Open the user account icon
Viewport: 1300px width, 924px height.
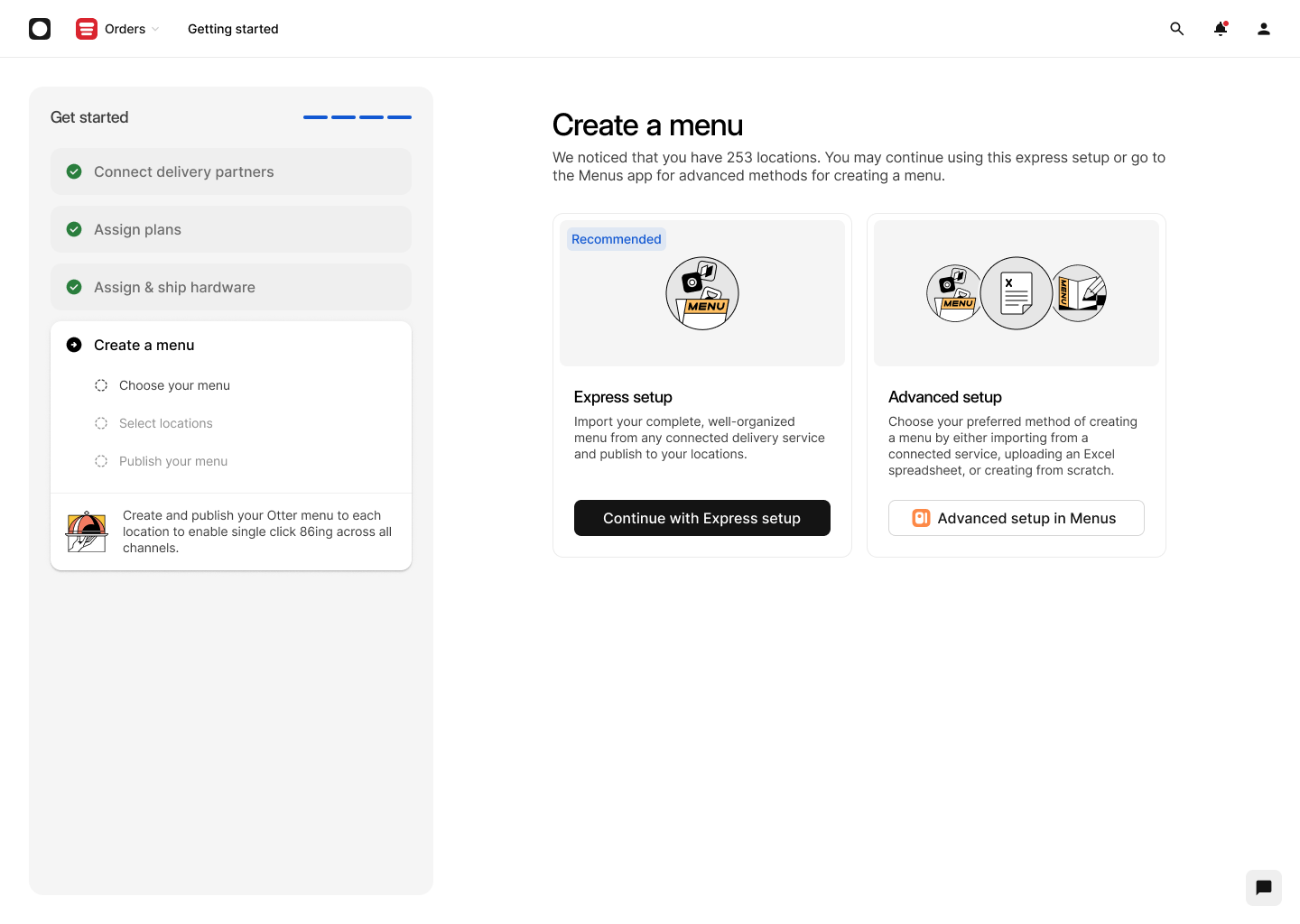point(1264,29)
